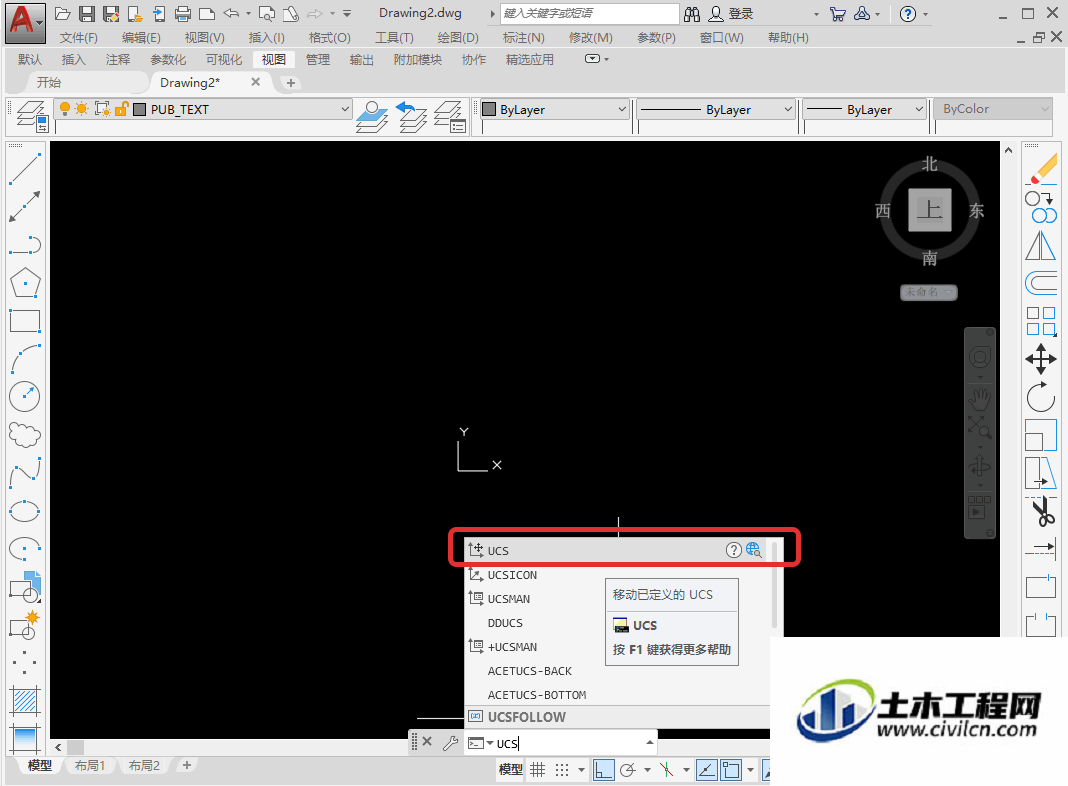Click the 登录 sign-in button
The image size is (1068, 786).
click(732, 14)
